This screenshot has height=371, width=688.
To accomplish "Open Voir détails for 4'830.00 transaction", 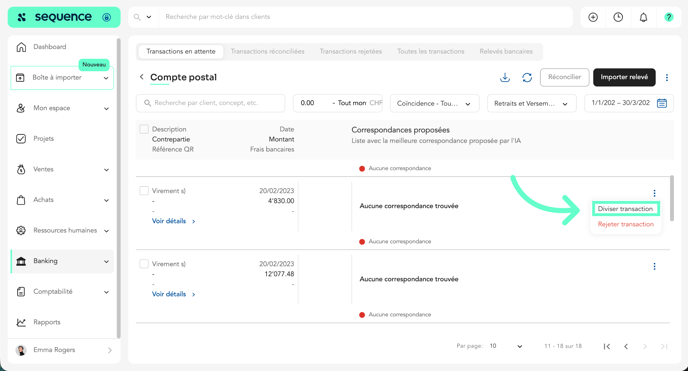I will pyautogui.click(x=173, y=221).
